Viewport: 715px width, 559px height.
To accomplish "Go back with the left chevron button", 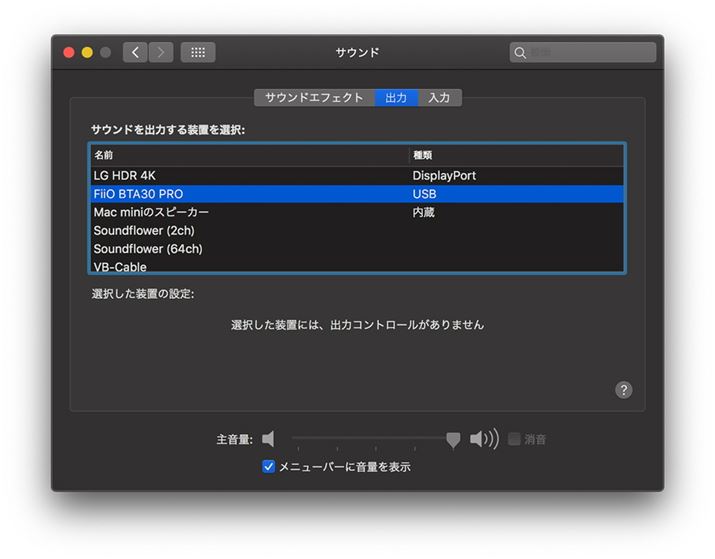I will pos(135,52).
